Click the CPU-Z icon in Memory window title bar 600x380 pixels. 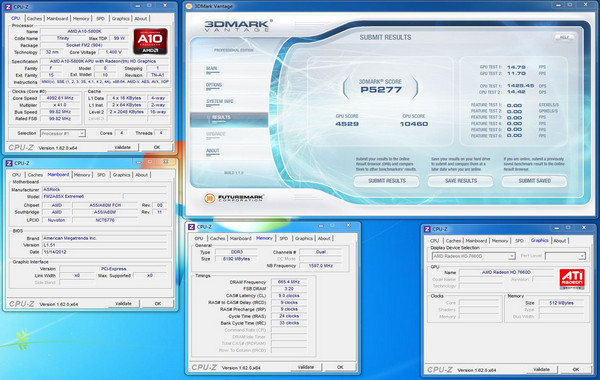pos(191,227)
